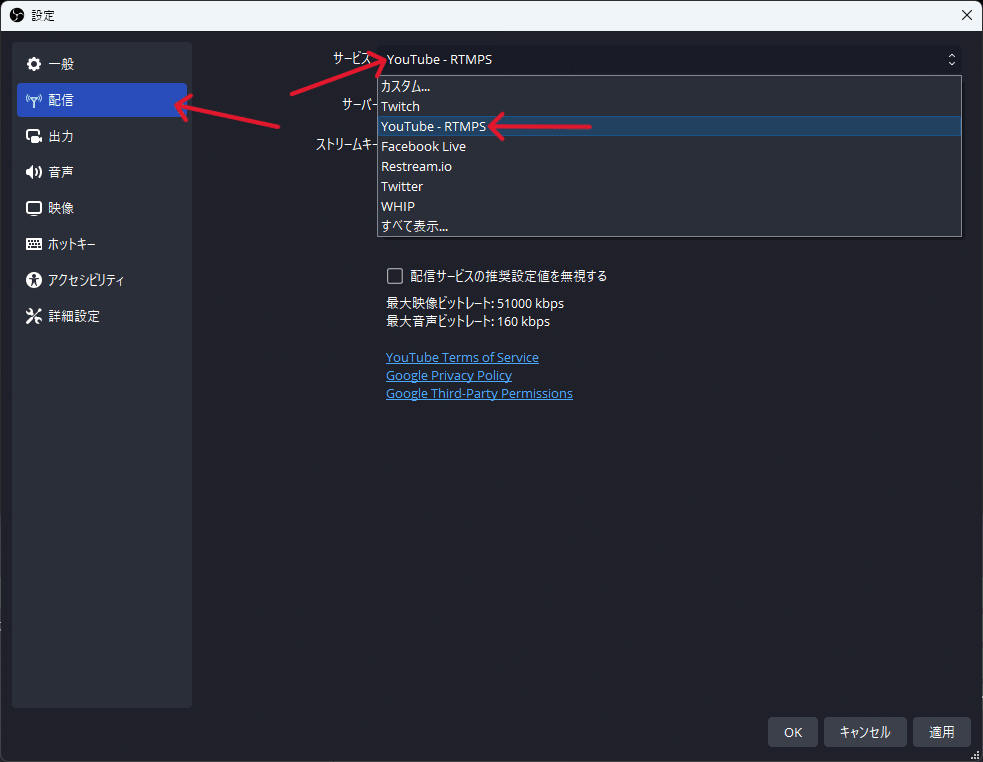Click the サービス combo box showing YouTube - RTMPS
This screenshot has height=762, width=983.
pyautogui.click(x=670, y=60)
